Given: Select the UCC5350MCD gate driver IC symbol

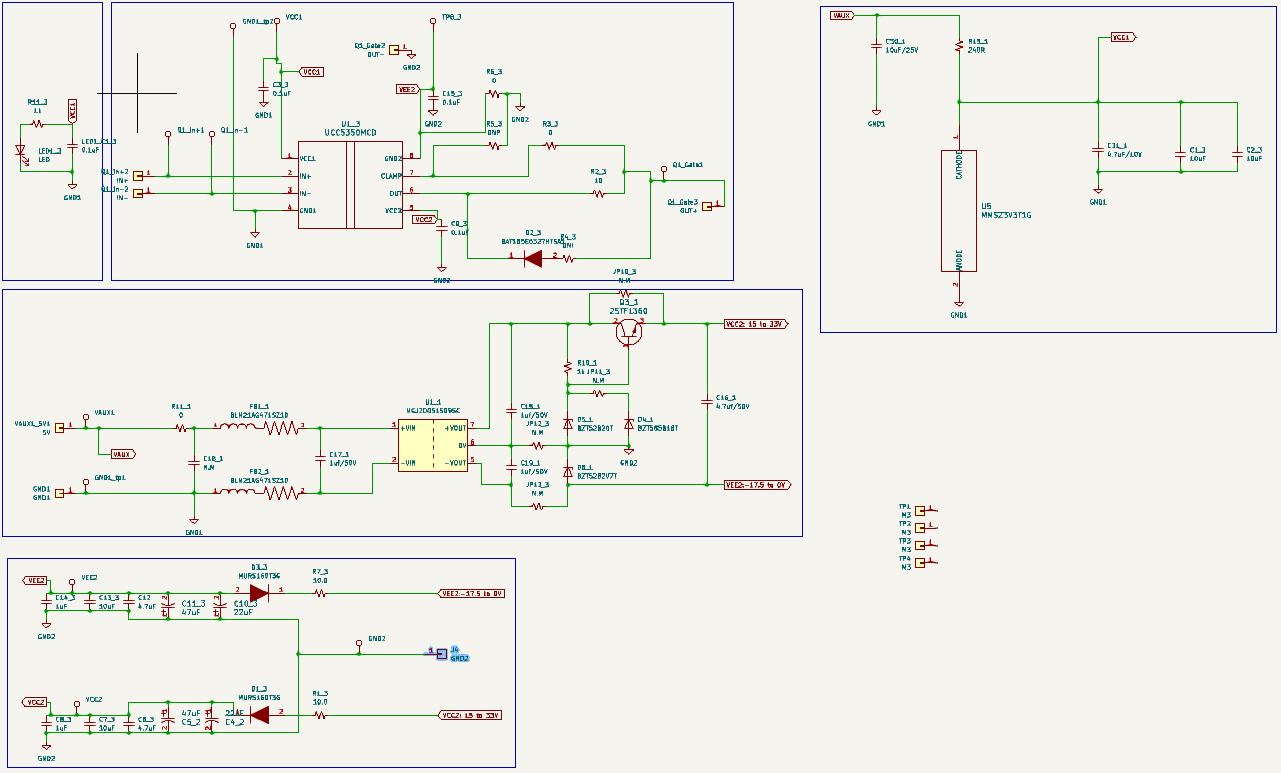Looking at the screenshot, I should (x=350, y=185).
